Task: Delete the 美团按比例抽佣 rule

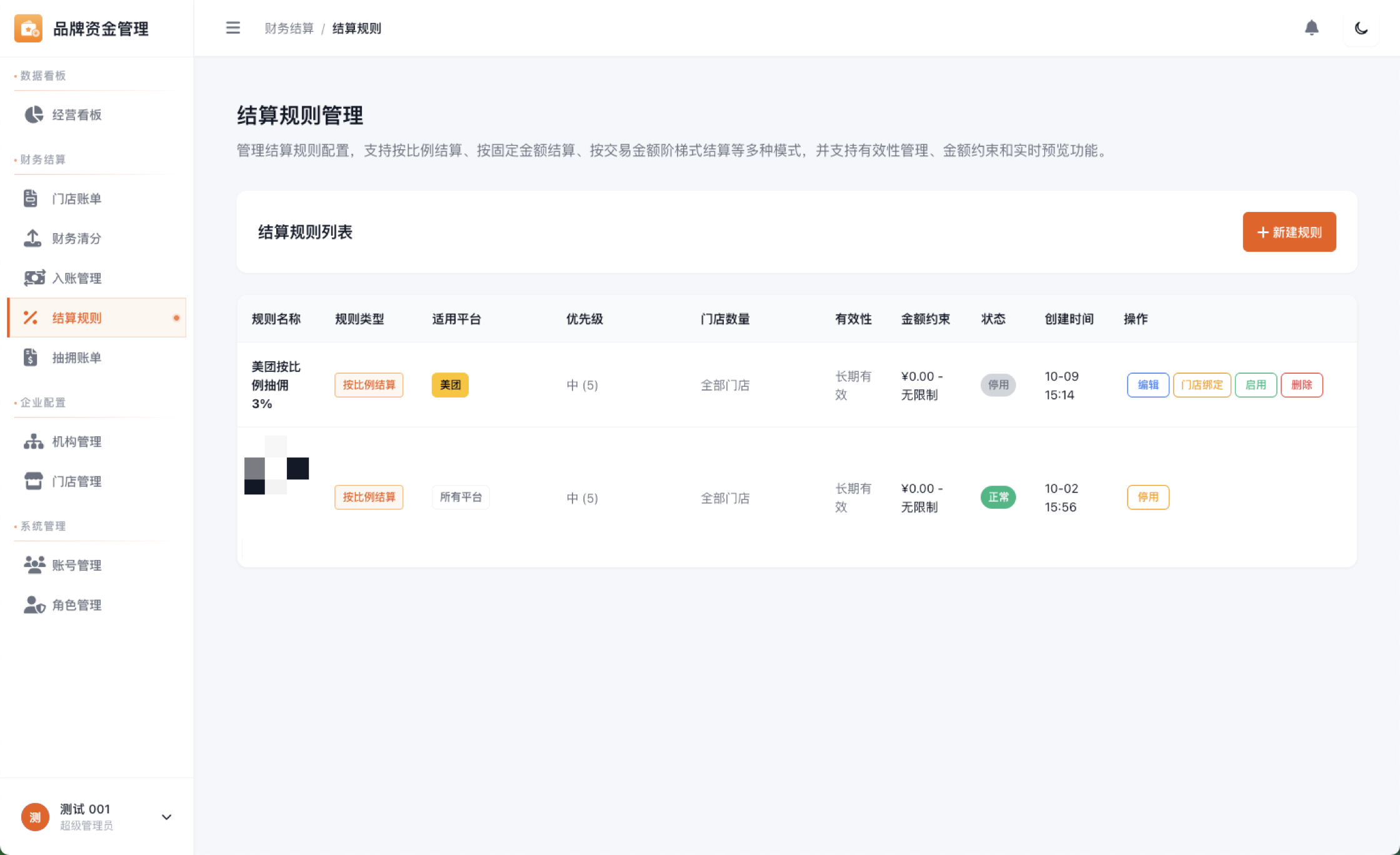Action: (1301, 385)
